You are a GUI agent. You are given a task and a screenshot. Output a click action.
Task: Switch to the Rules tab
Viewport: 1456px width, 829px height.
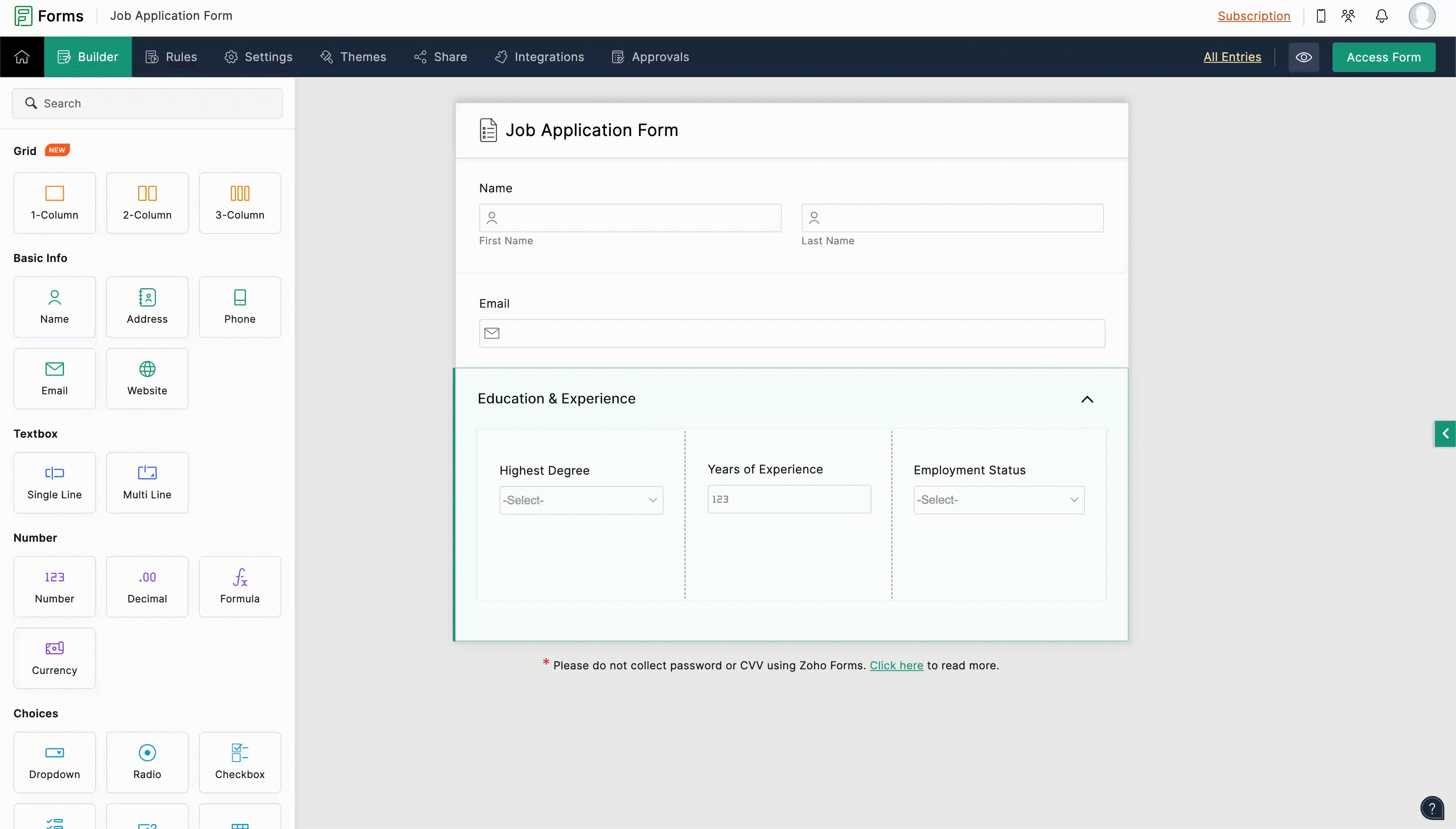click(x=171, y=57)
